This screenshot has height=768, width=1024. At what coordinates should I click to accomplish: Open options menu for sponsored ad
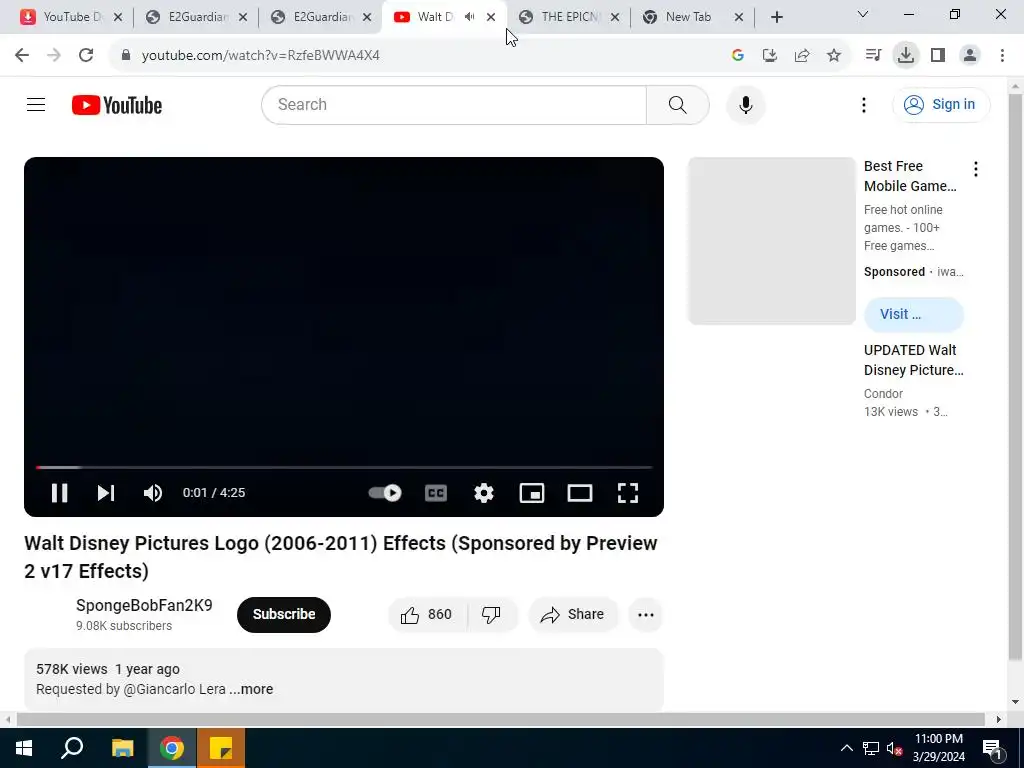pyautogui.click(x=976, y=169)
